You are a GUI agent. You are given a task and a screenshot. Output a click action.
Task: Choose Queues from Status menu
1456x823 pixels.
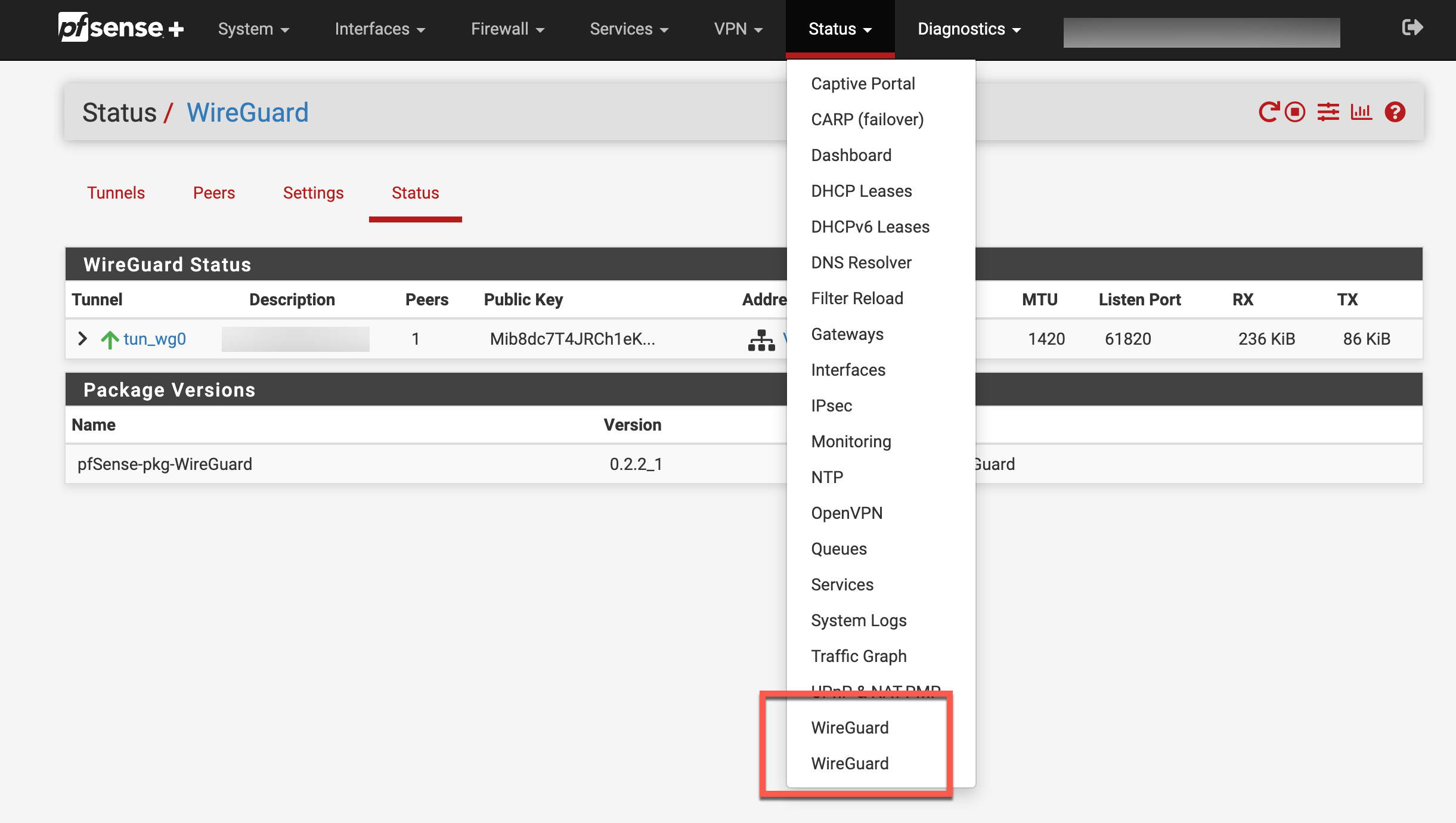coord(881,549)
